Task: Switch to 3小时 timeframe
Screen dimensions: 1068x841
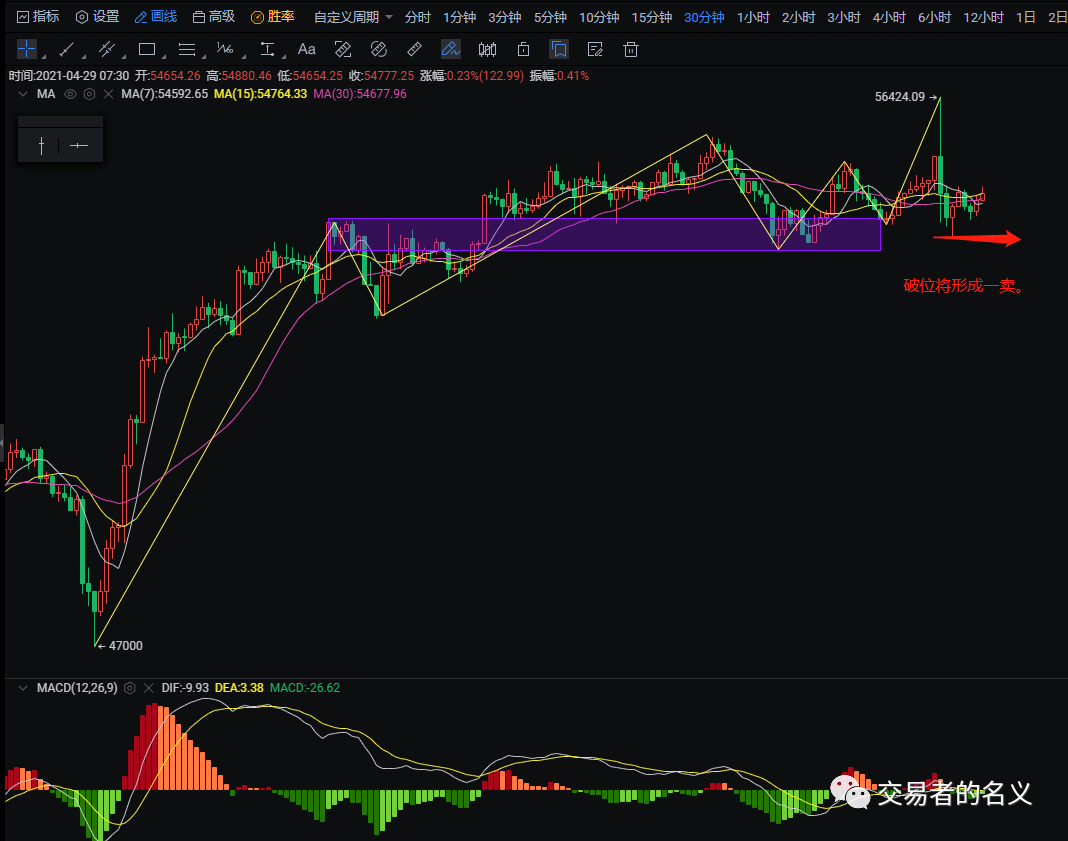Action: (x=844, y=17)
